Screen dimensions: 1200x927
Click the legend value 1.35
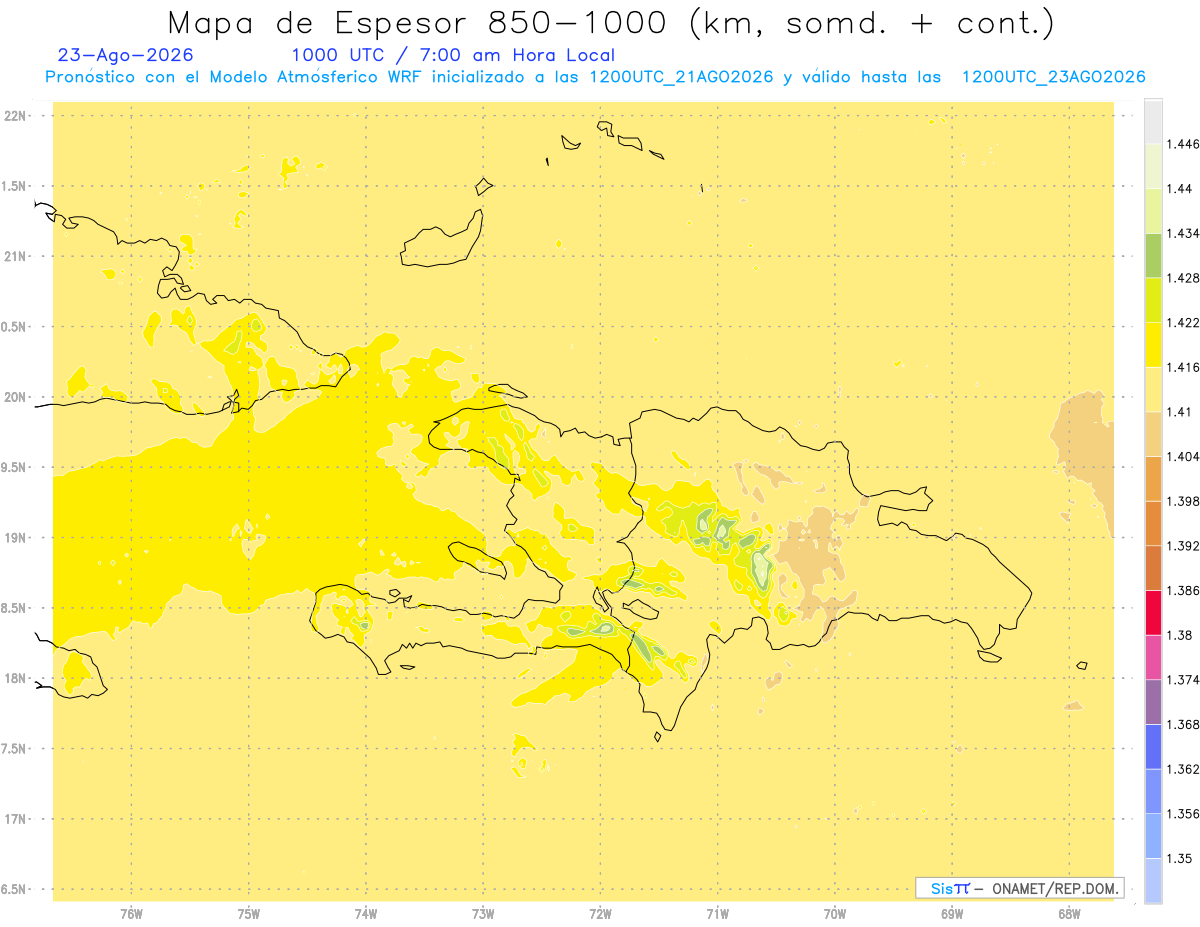click(1181, 858)
